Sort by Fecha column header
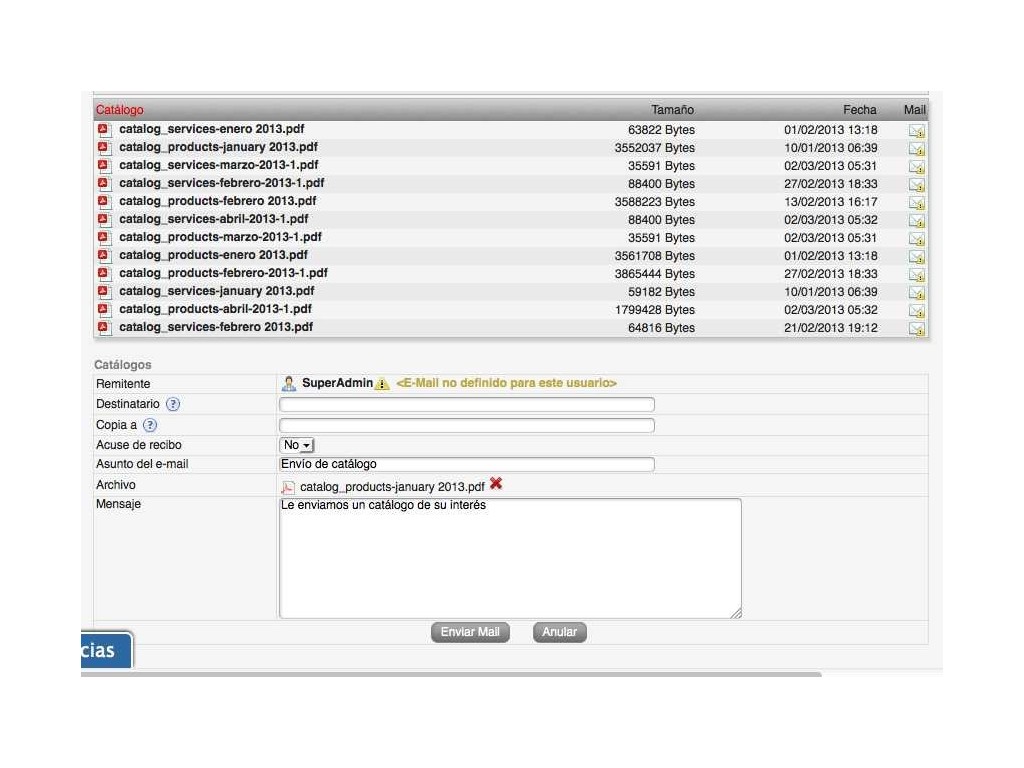Screen dimensions: 1024x768 (859, 110)
